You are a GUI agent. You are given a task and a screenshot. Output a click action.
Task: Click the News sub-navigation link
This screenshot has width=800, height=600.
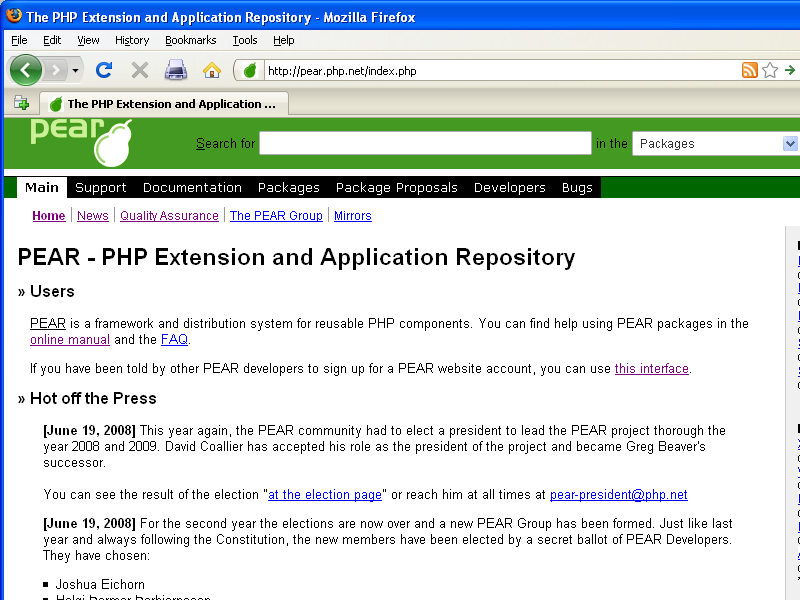tap(93, 216)
